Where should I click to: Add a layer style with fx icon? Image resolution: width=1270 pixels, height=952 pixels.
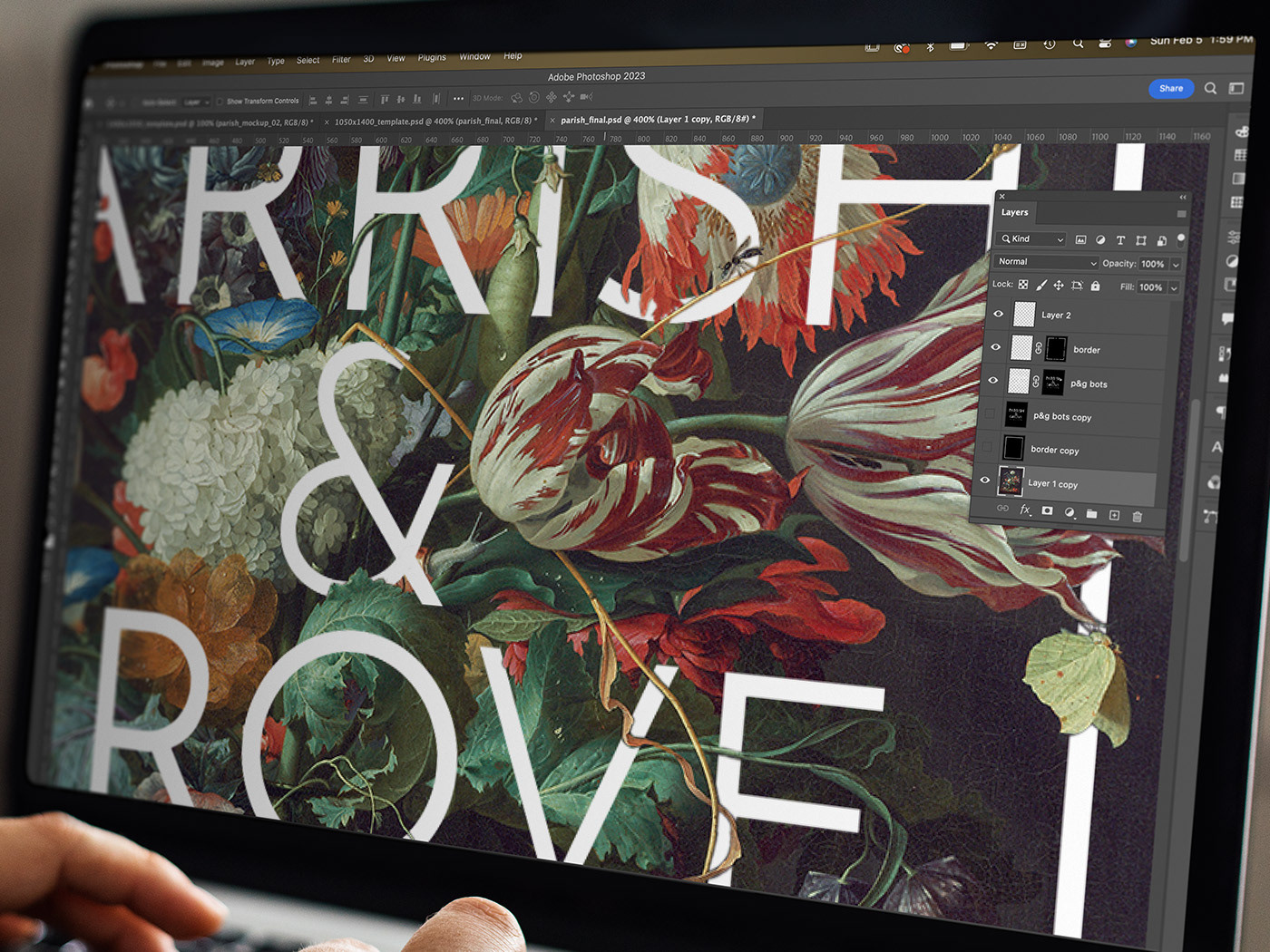point(1025,510)
